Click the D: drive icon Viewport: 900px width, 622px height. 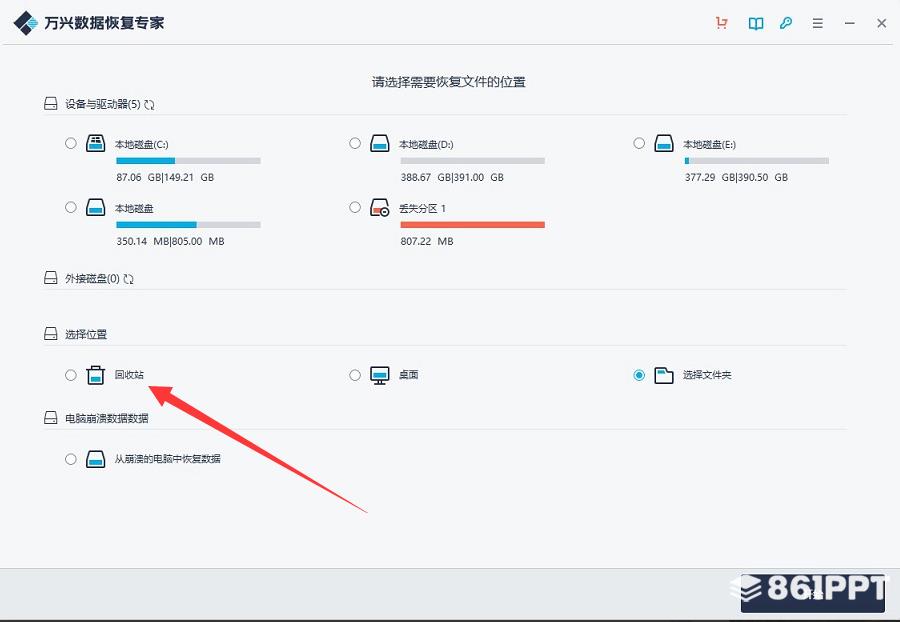coord(379,143)
